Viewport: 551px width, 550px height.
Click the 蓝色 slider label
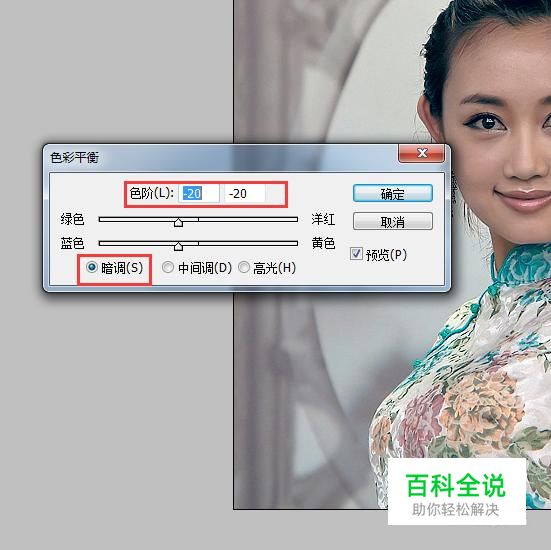[72, 243]
